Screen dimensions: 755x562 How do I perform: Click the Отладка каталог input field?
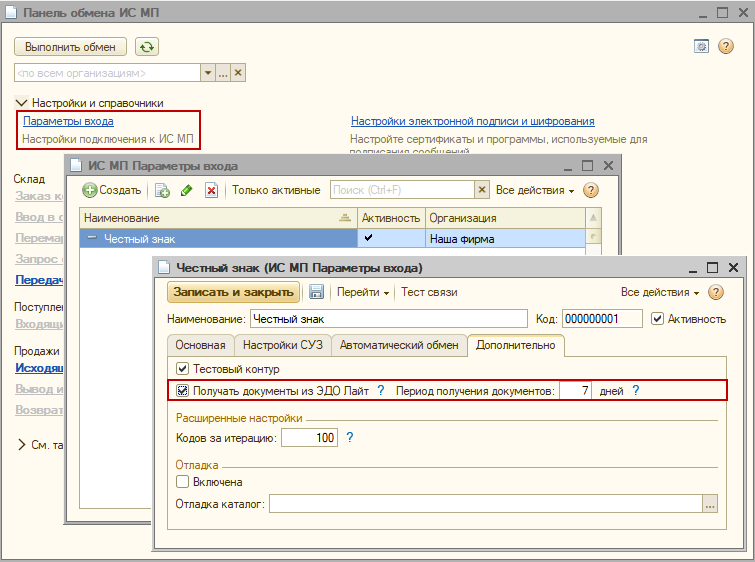pyautogui.click(x=486, y=504)
